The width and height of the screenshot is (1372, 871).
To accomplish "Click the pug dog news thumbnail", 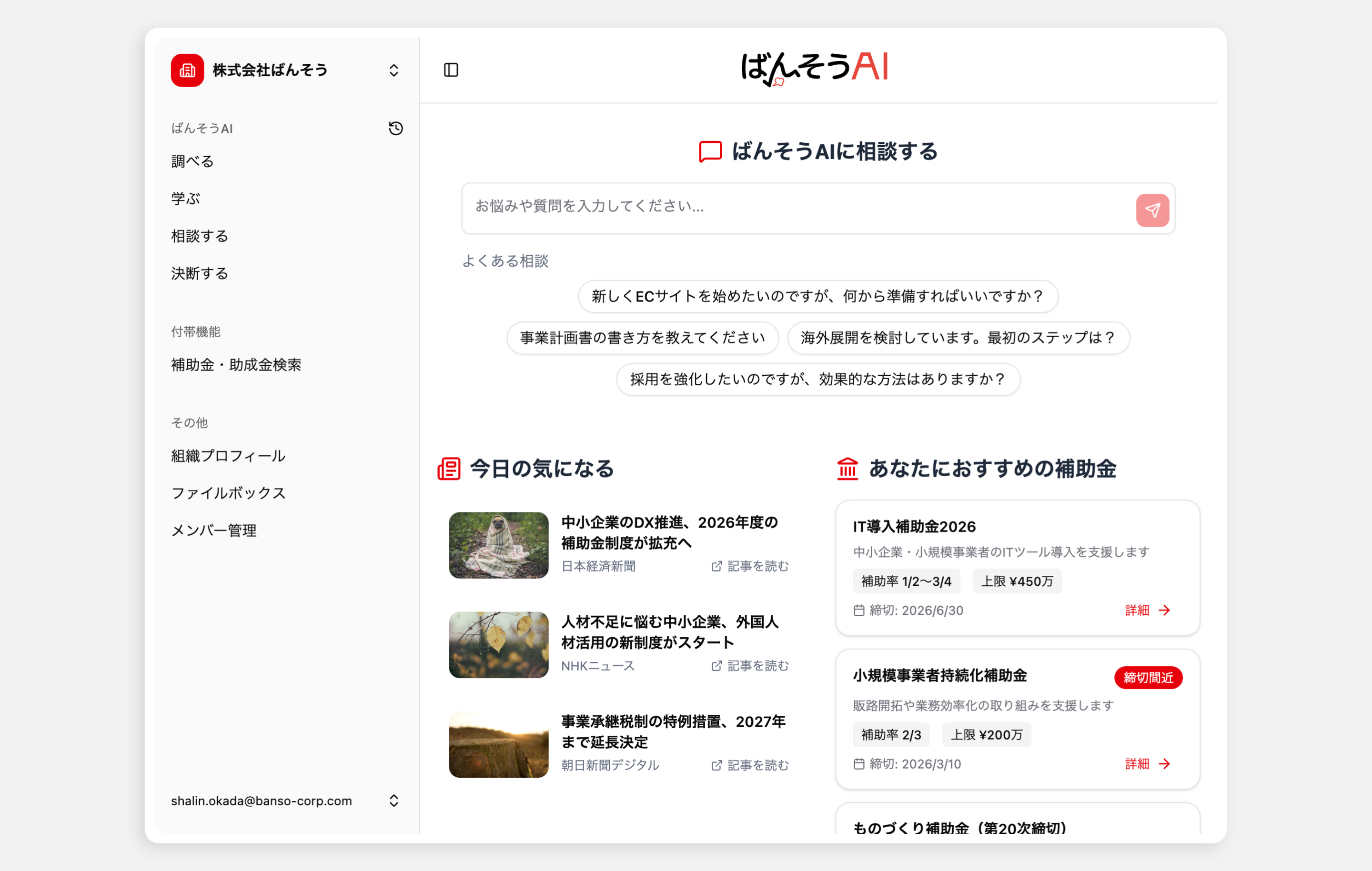I will [498, 545].
